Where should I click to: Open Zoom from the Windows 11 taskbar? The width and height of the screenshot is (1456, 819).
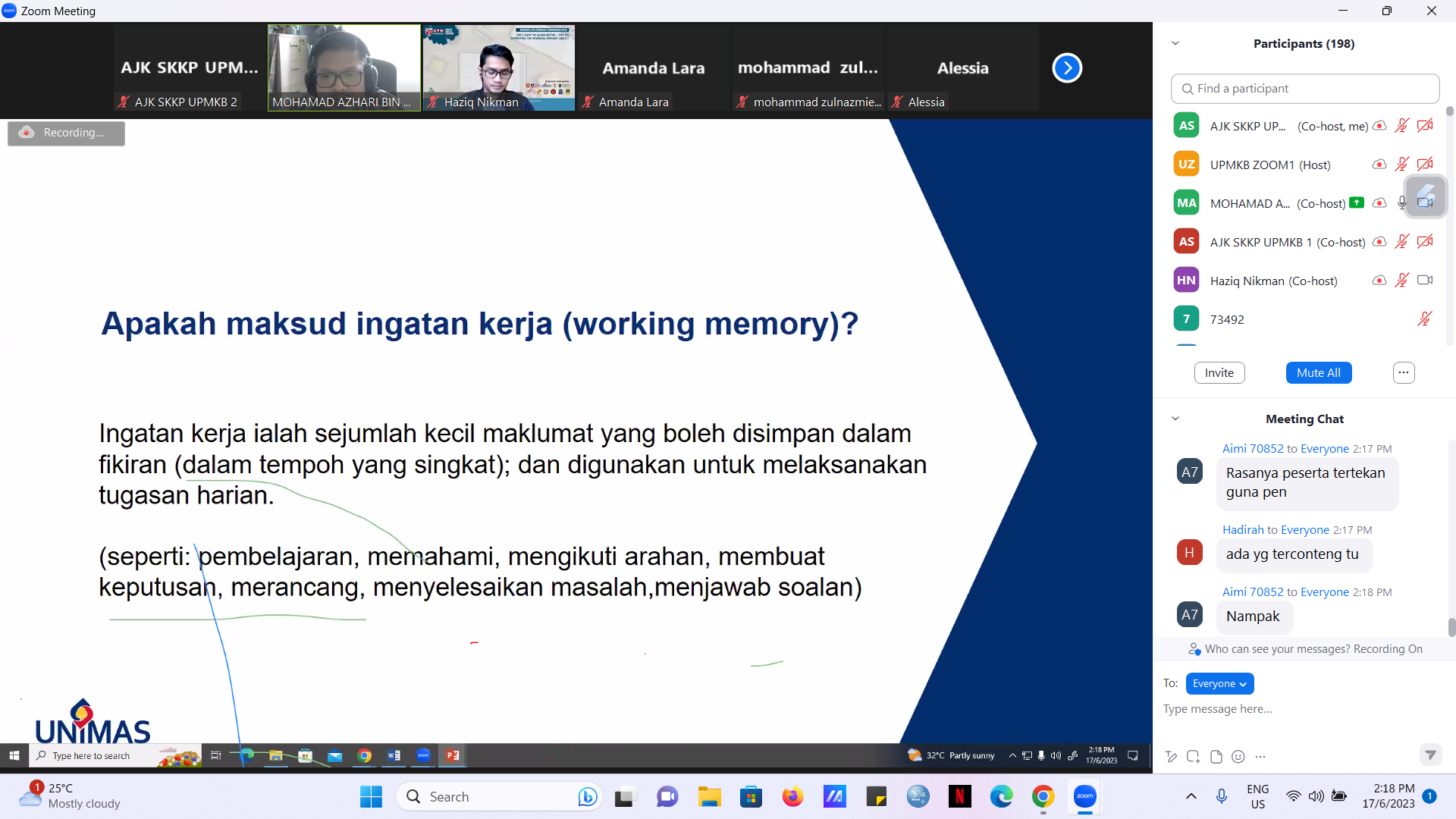coord(1085,796)
